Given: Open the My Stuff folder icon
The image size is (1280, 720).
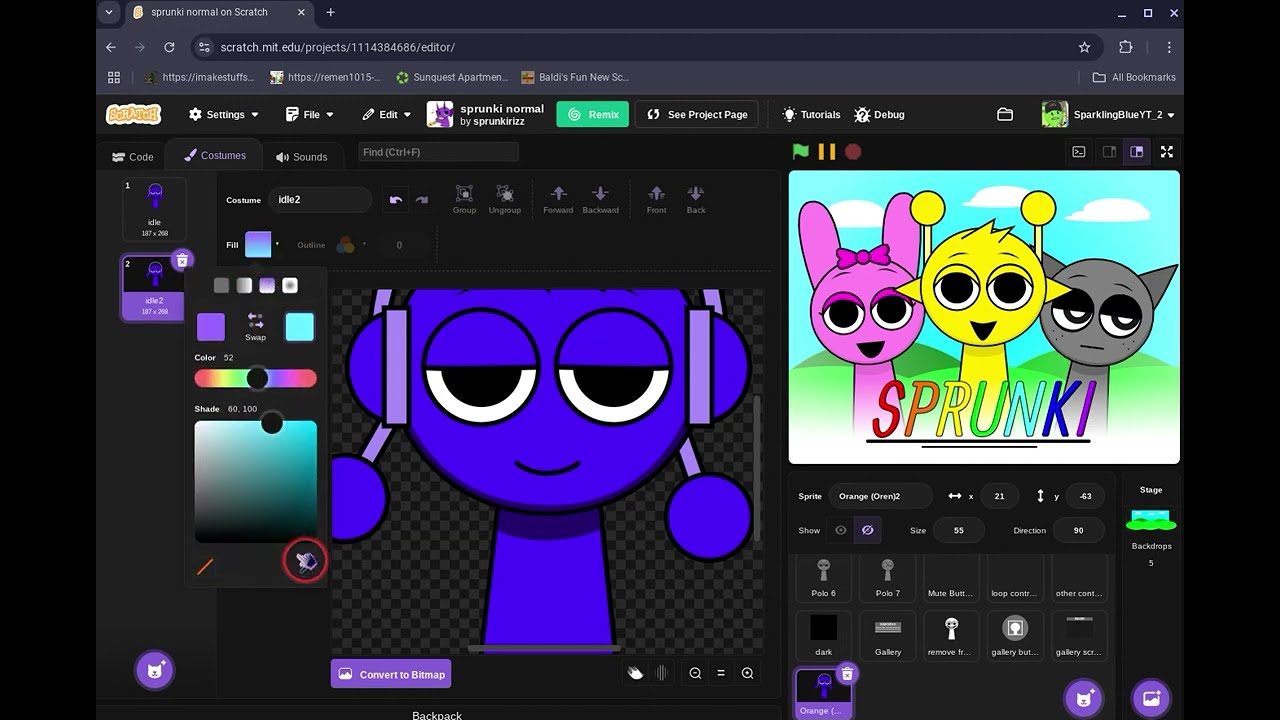Looking at the screenshot, I should [1005, 115].
